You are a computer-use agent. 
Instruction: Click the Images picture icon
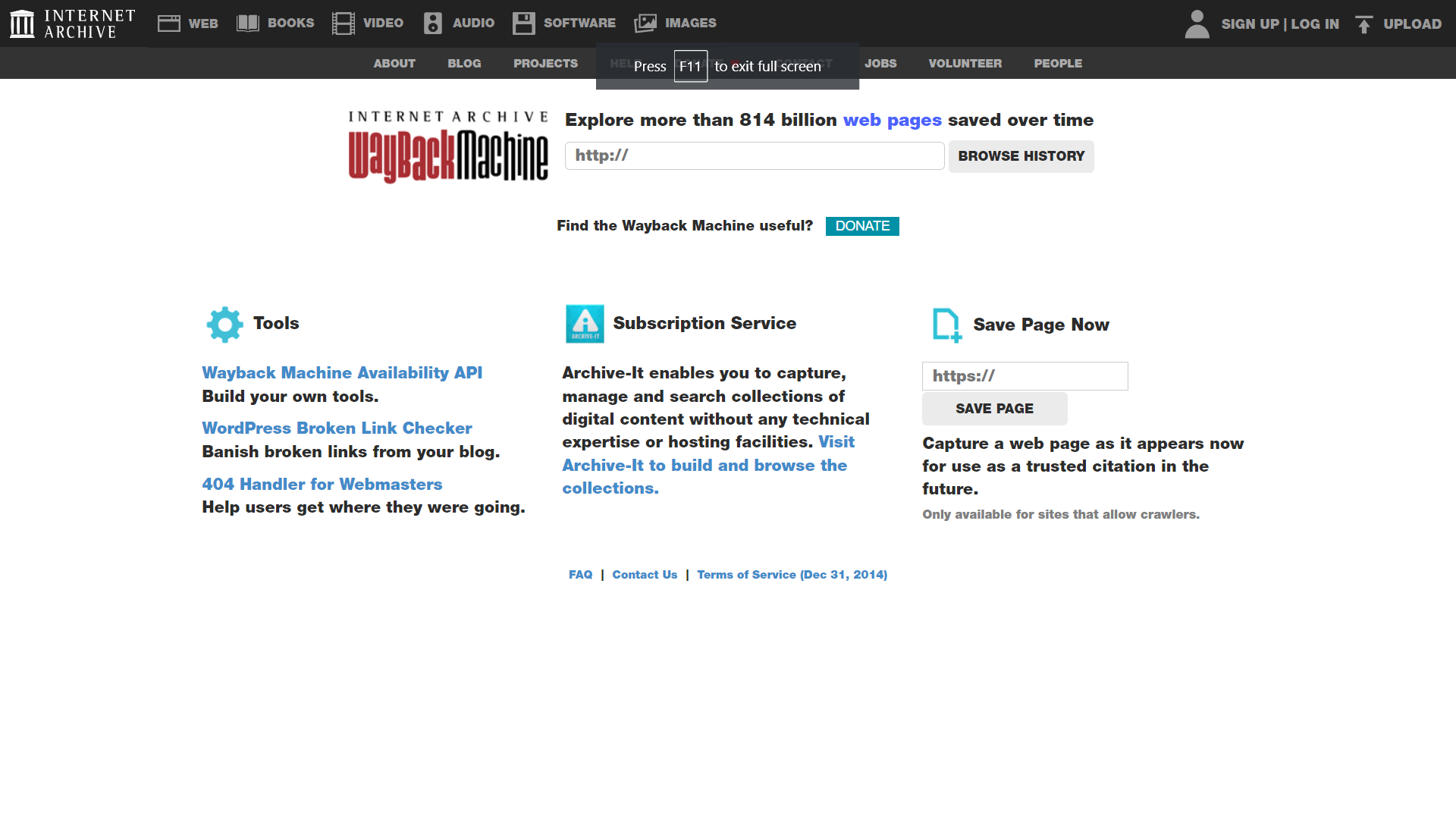[645, 24]
